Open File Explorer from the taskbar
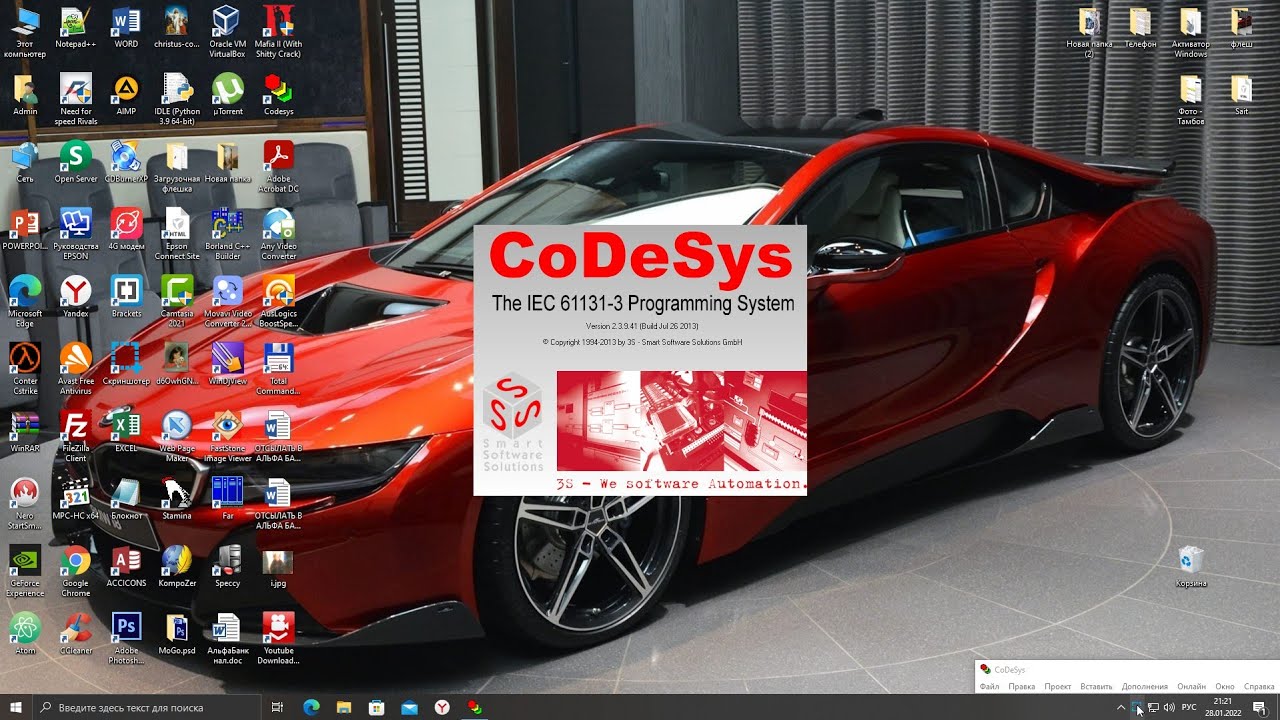1280x720 pixels. pos(343,707)
